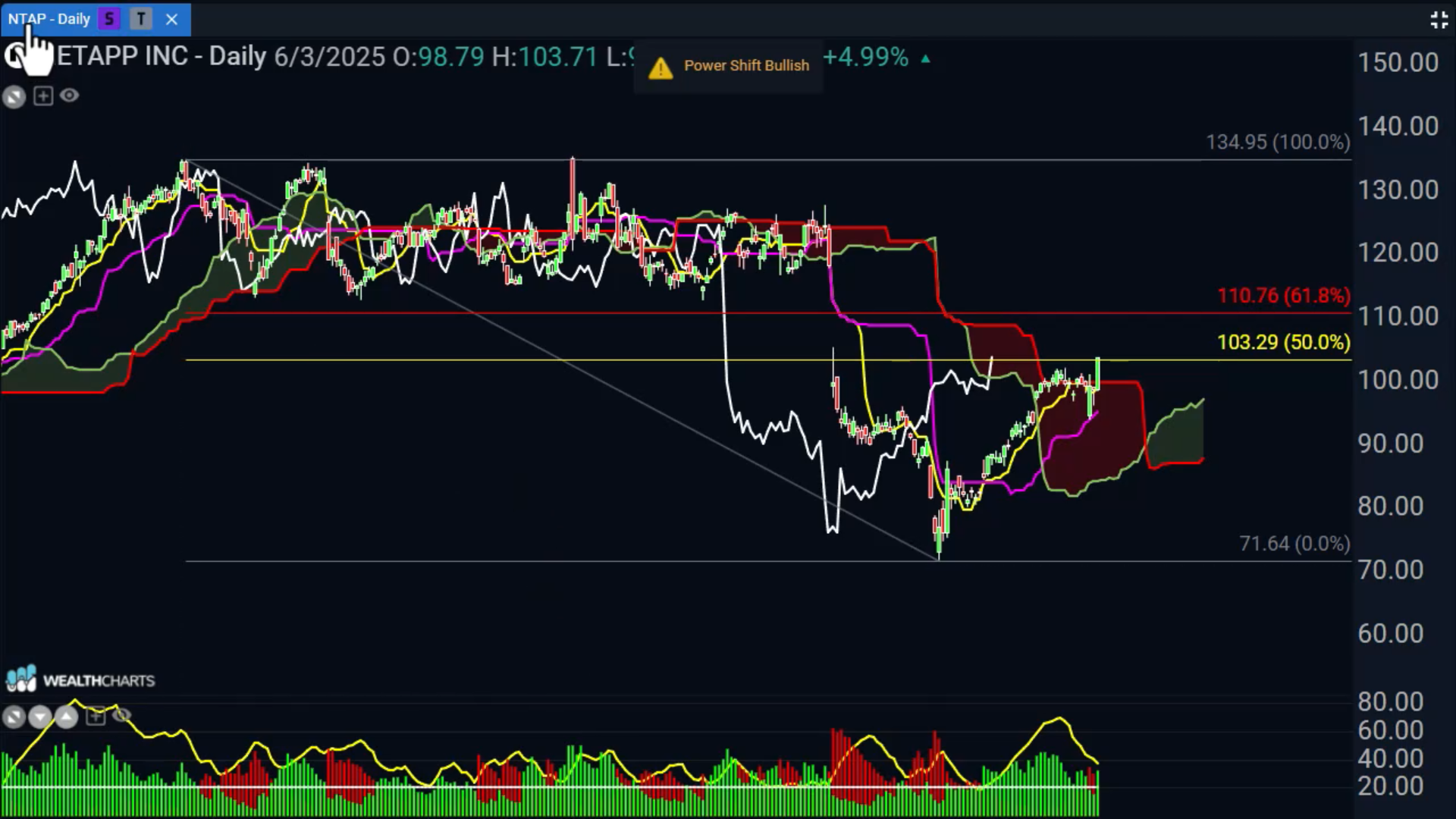Click the +4.99% change value
Screen dimensions: 1456x819
point(865,57)
